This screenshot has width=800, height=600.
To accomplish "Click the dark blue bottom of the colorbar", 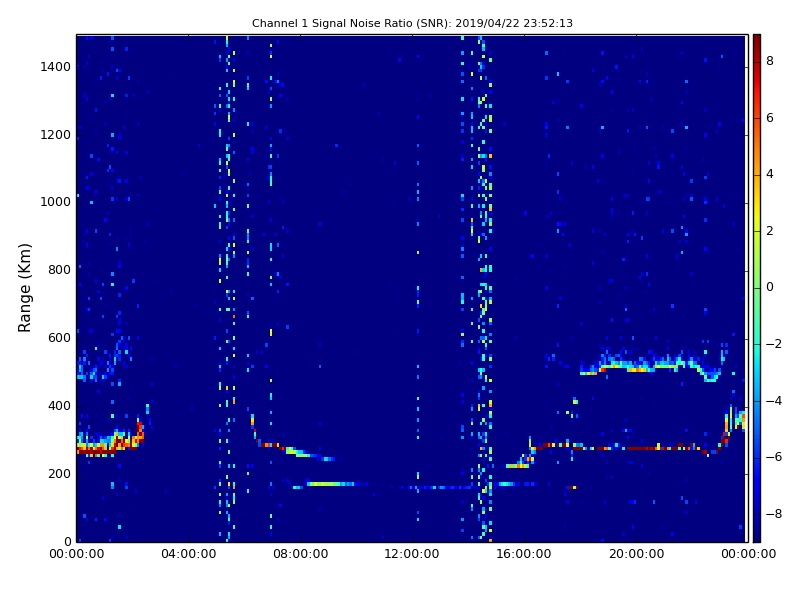I will [757, 531].
